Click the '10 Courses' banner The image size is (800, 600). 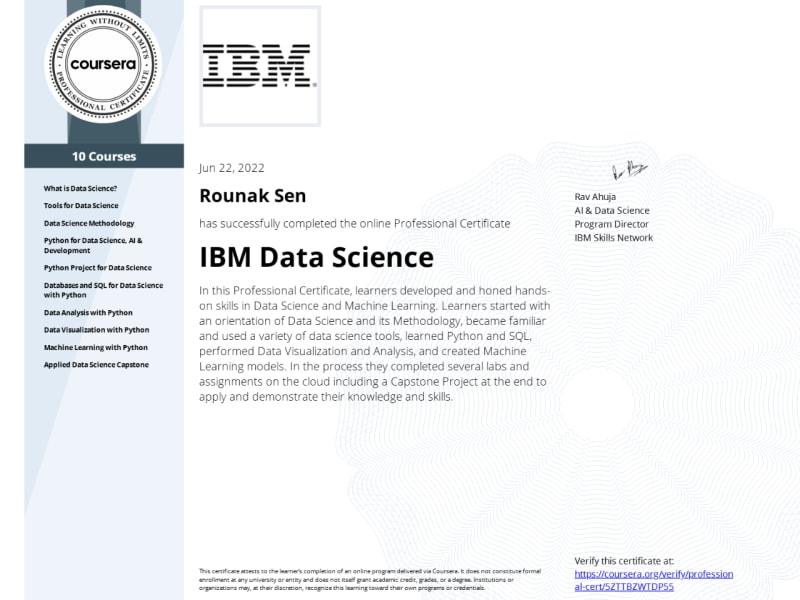pos(104,156)
